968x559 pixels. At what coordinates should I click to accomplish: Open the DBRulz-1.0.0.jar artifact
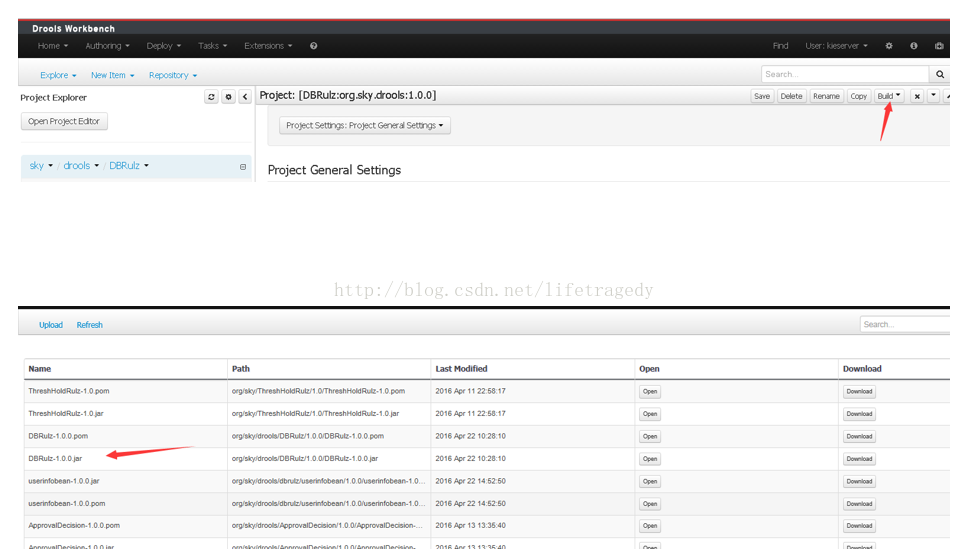click(x=649, y=459)
